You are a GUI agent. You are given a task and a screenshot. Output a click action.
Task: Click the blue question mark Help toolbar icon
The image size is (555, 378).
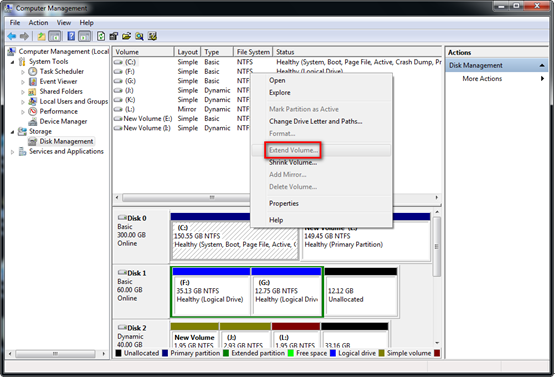point(71,36)
